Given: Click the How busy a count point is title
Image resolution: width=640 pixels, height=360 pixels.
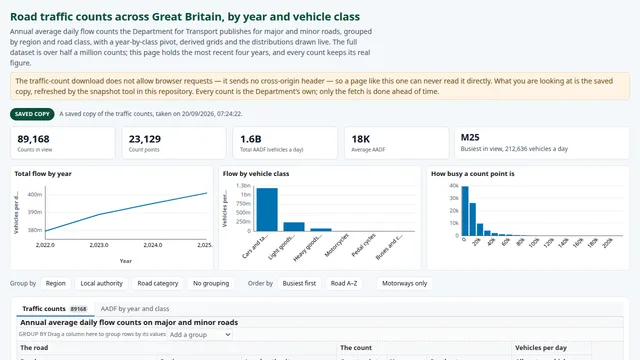Looking at the screenshot, I should tap(473, 173).
